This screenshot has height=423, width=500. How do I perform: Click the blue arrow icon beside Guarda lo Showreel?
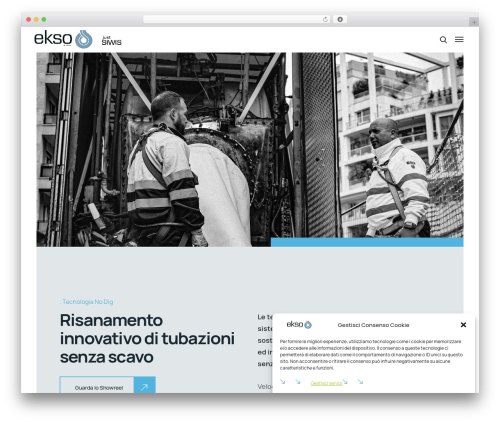coord(145,387)
